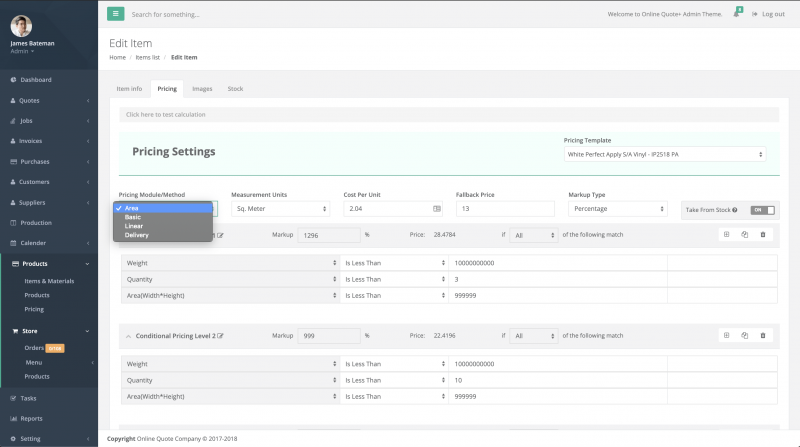The image size is (800, 447).
Task: Open the notifications bell icon
Action: pos(736,14)
